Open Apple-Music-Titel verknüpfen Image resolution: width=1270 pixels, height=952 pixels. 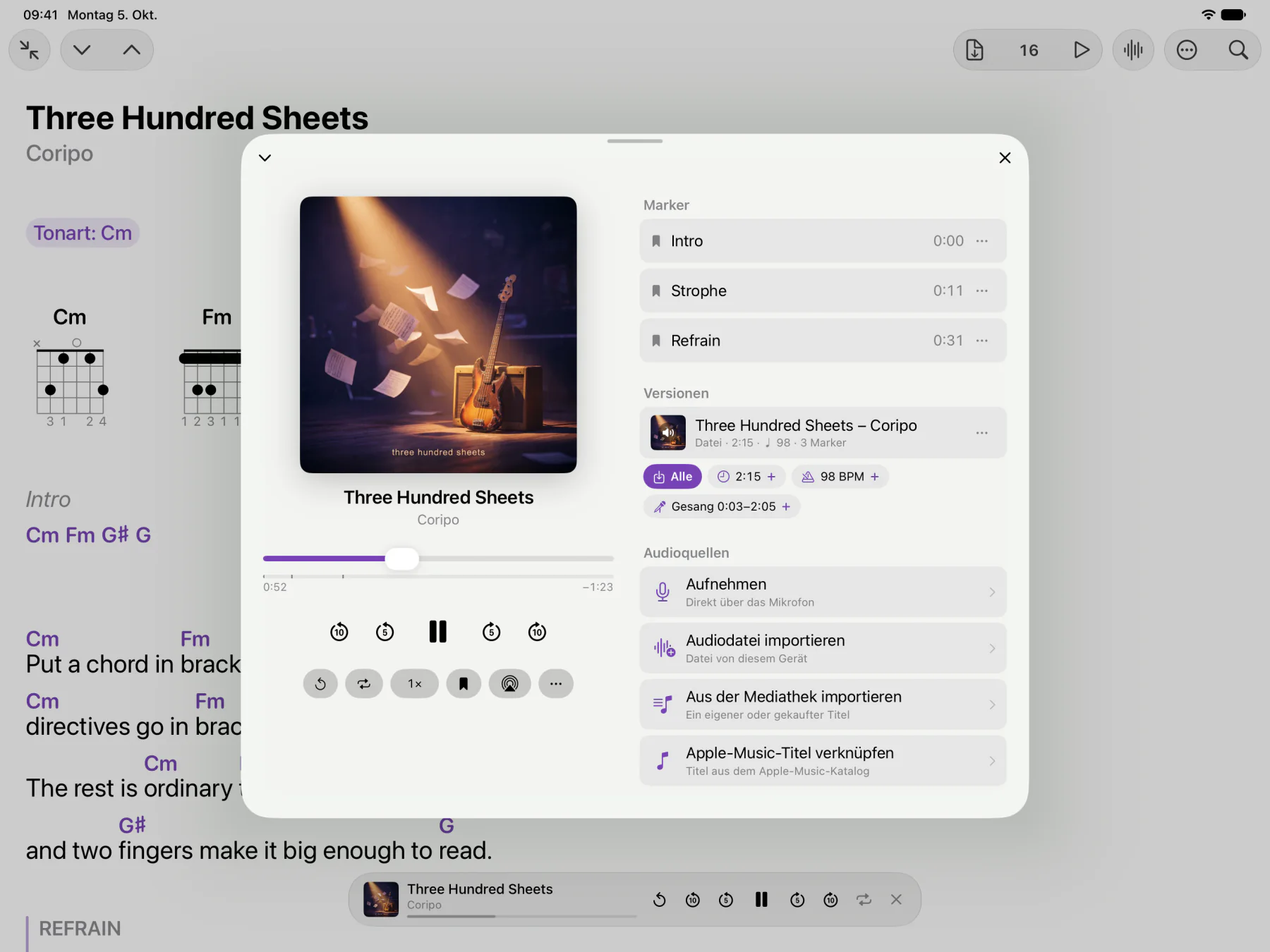[x=823, y=761]
